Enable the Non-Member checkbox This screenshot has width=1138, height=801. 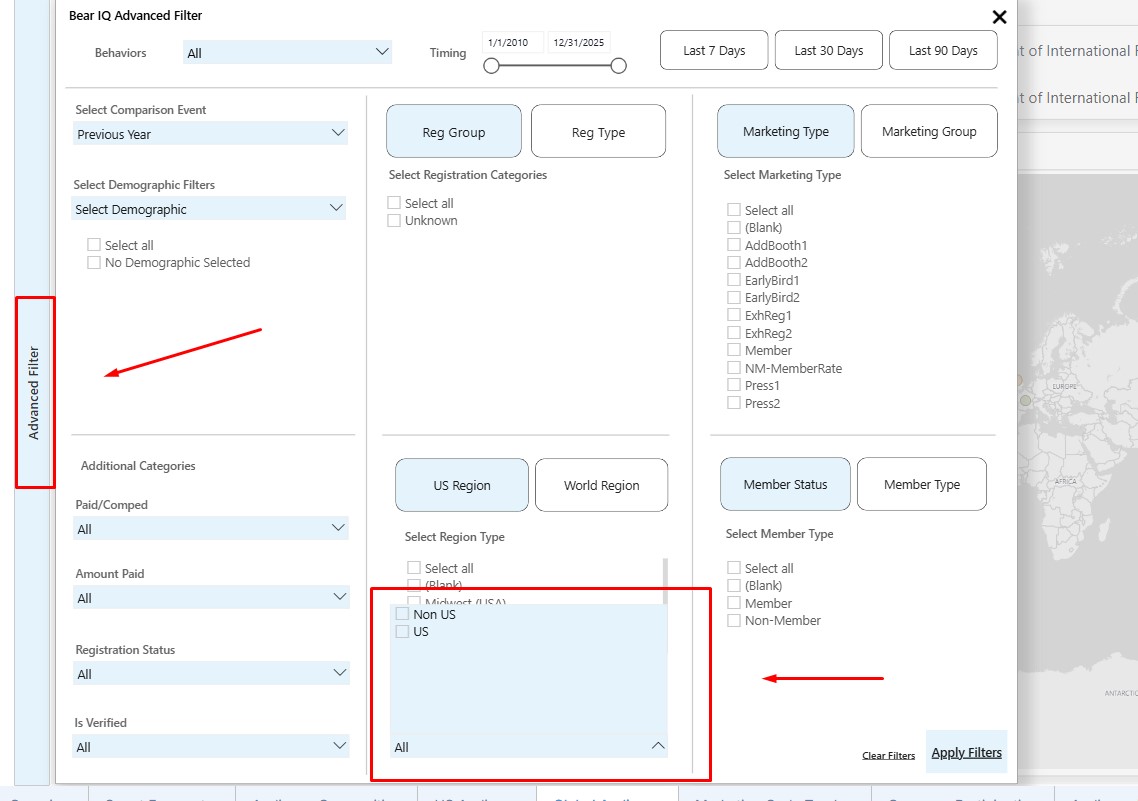tap(734, 621)
